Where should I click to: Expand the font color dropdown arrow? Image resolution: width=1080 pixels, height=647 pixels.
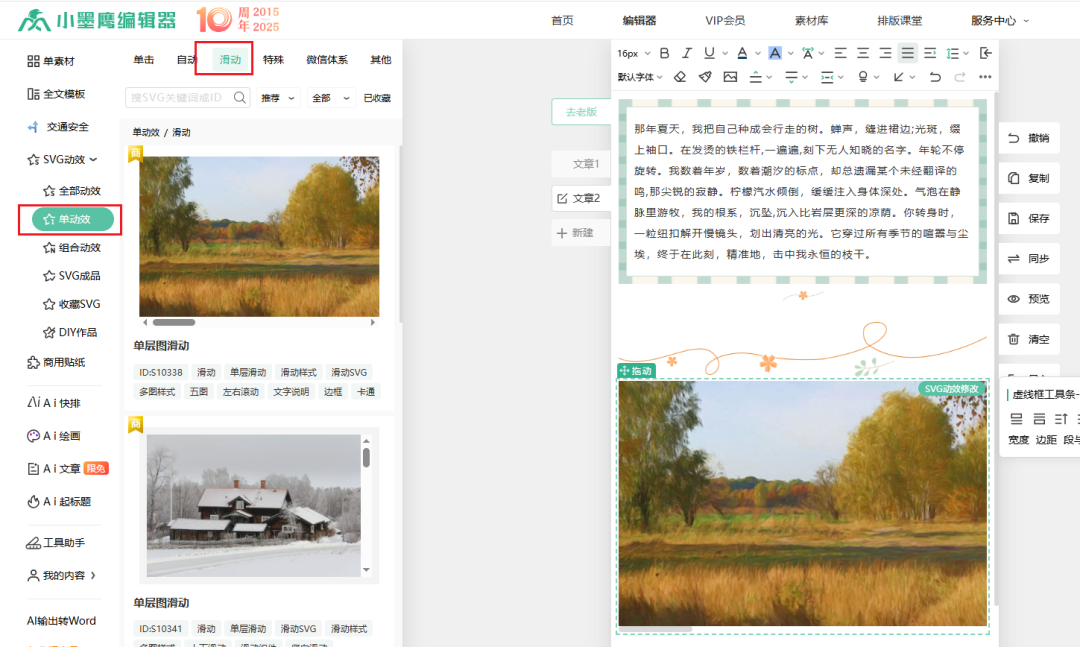pos(758,53)
